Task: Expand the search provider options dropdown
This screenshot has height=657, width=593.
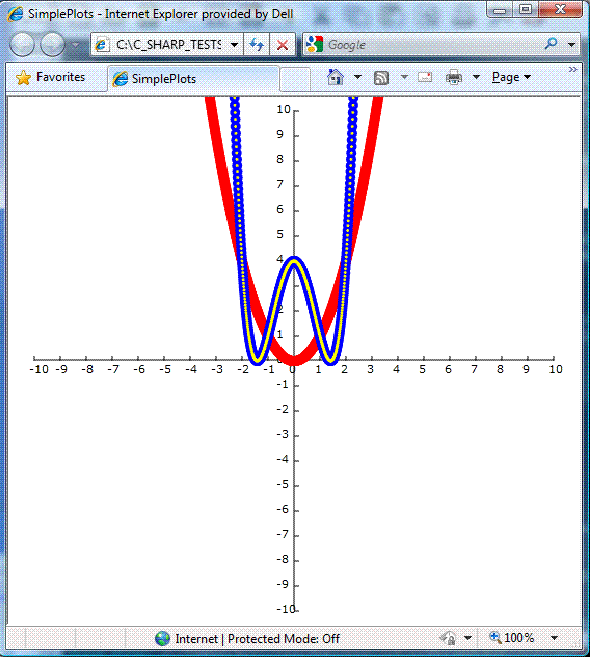Action: tap(571, 44)
